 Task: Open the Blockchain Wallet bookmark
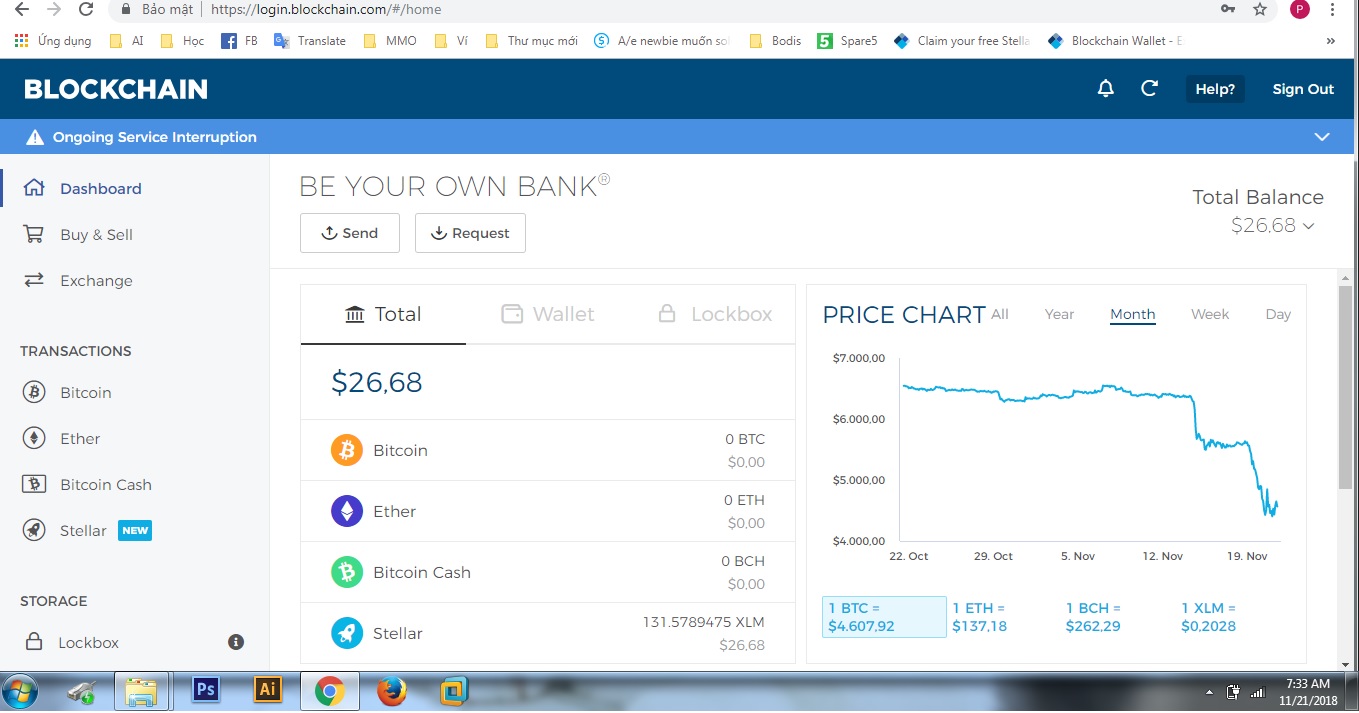pos(1115,41)
